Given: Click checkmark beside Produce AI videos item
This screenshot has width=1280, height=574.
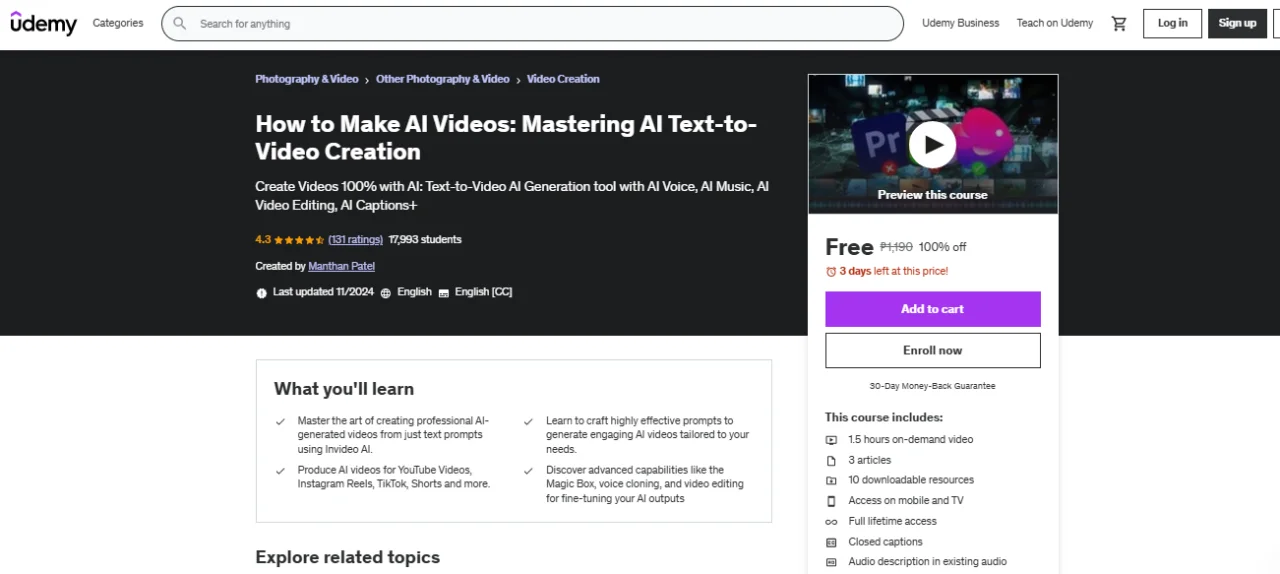Looking at the screenshot, I should (281, 471).
